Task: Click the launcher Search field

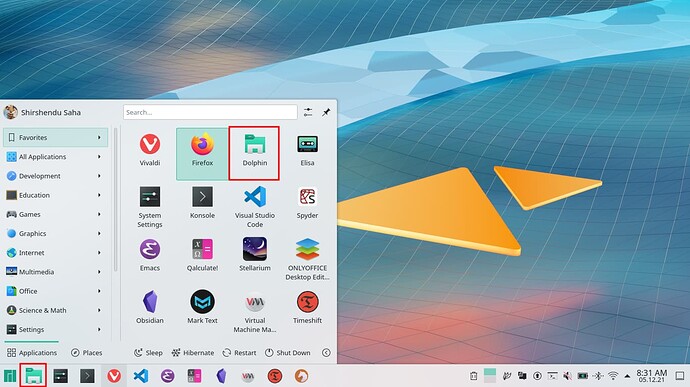Action: coord(210,112)
